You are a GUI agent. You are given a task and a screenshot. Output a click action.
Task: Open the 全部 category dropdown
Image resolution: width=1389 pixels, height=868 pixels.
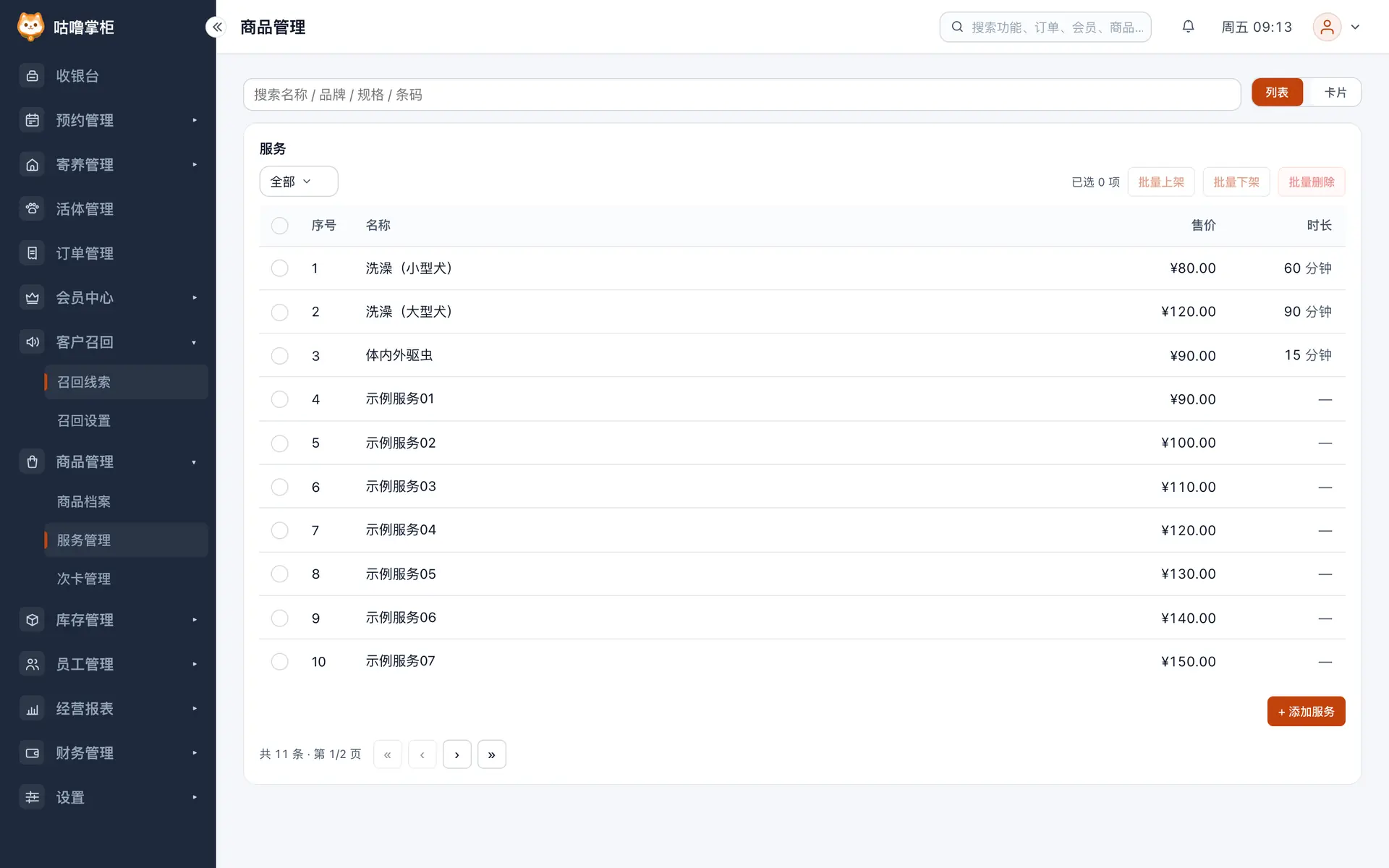pyautogui.click(x=299, y=182)
